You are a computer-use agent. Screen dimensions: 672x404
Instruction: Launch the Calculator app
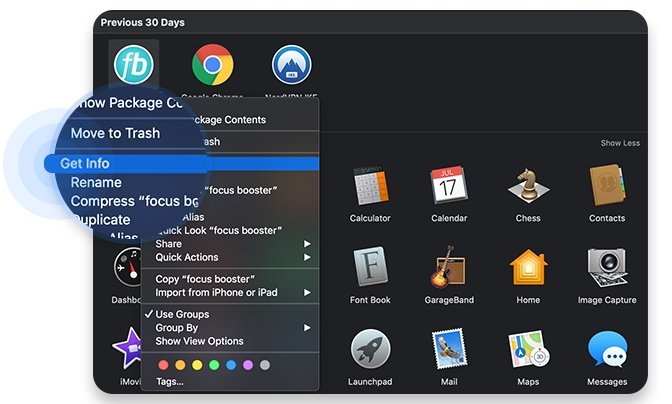370,185
